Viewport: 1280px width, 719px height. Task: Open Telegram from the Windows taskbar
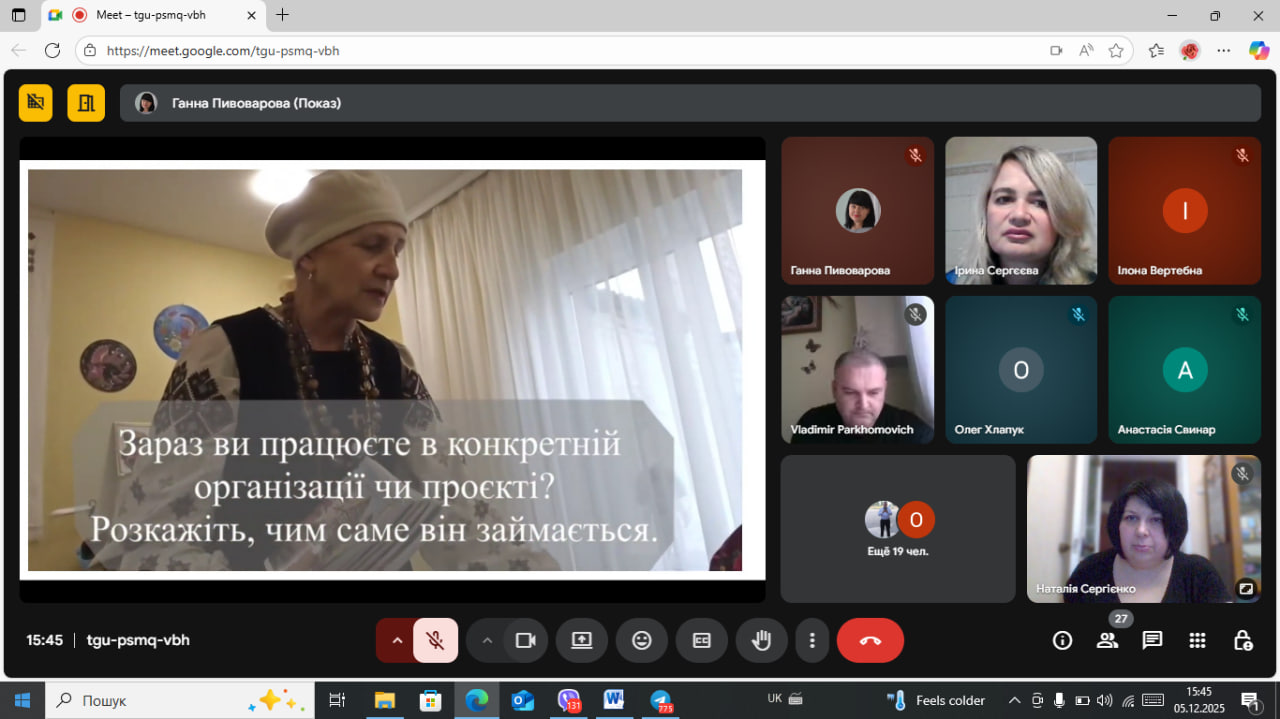[660, 700]
